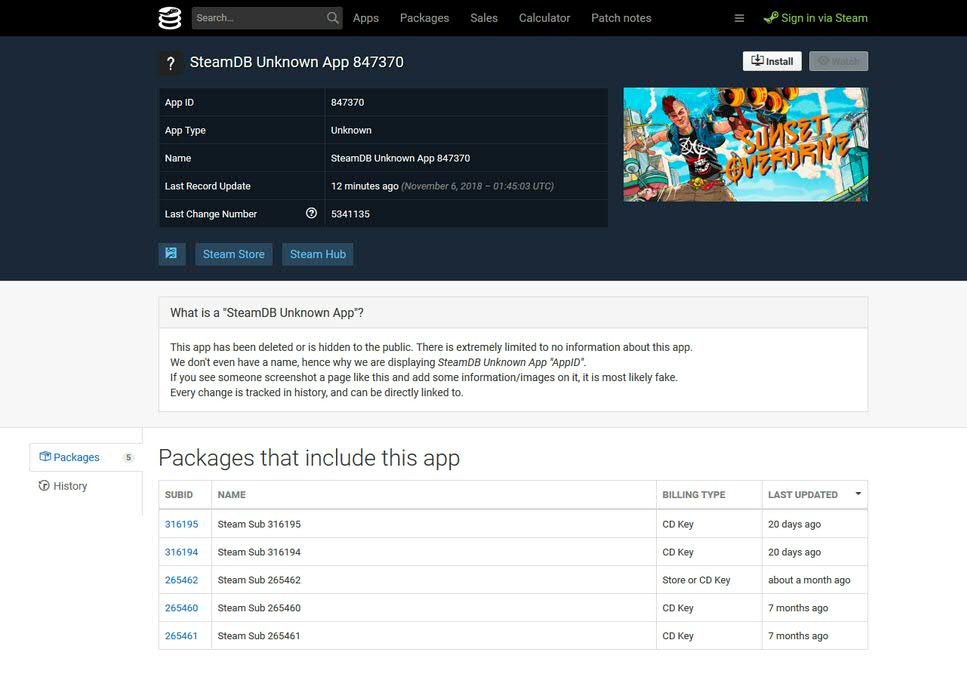
Task: Open the Packages navigation item
Action: [x=424, y=18]
